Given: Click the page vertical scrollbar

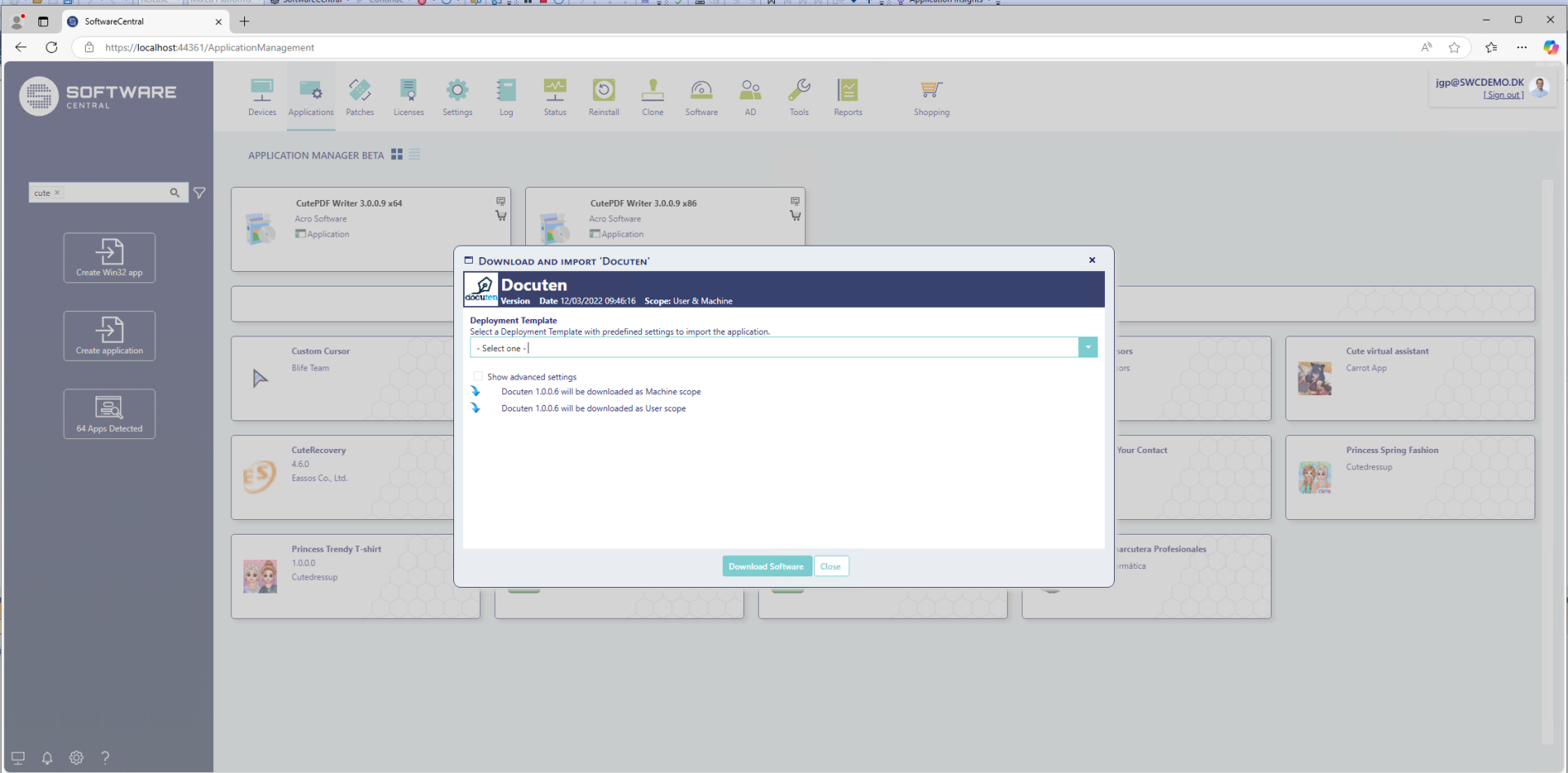Looking at the screenshot, I should click(1548, 461).
